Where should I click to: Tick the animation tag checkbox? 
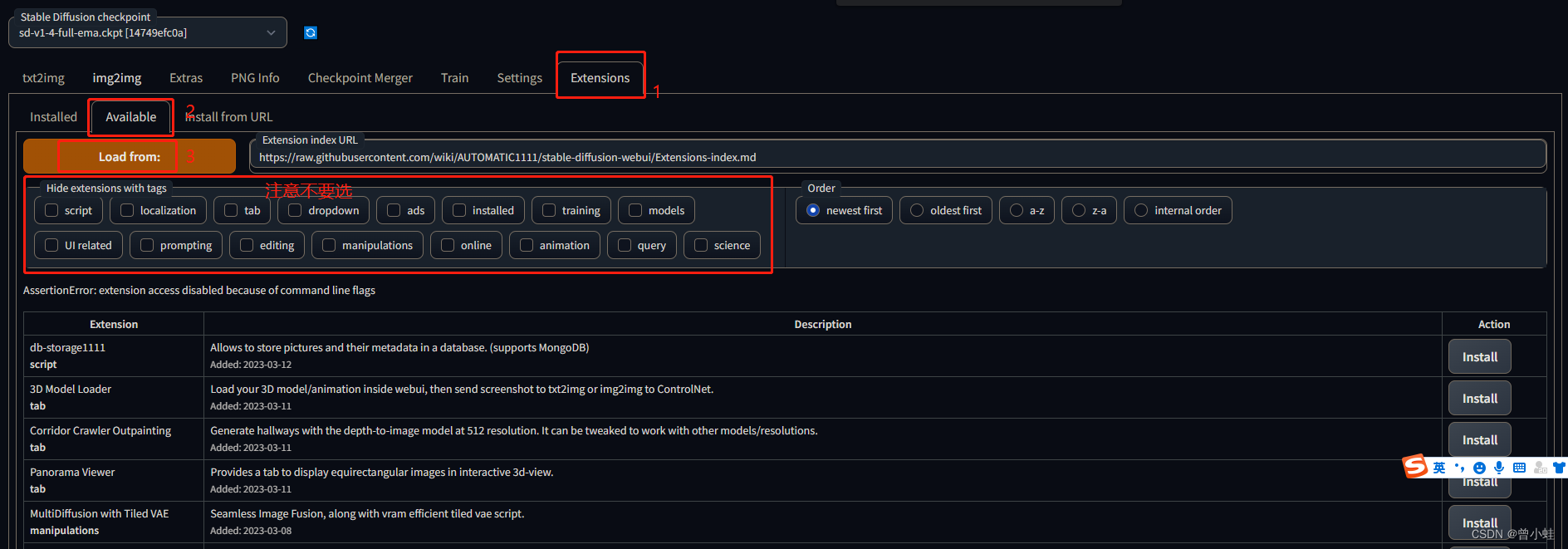527,245
